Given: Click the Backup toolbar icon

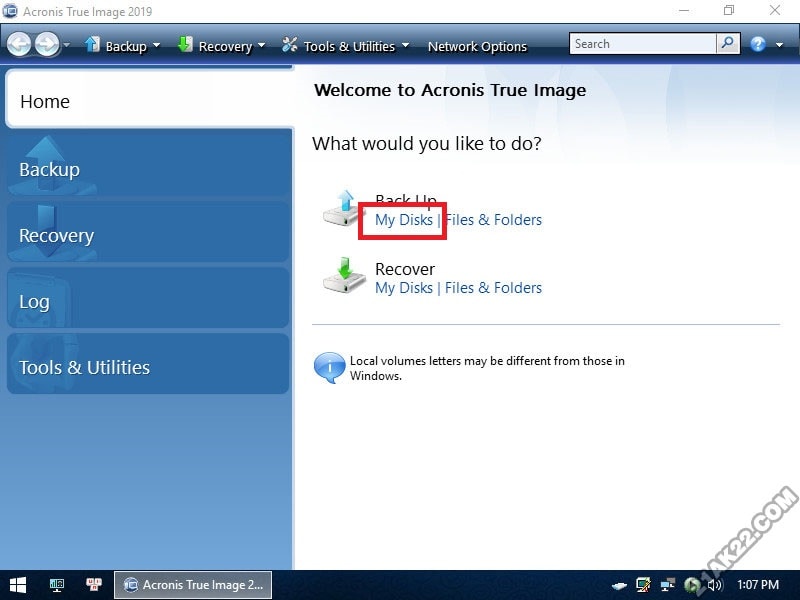Looking at the screenshot, I should 93,45.
